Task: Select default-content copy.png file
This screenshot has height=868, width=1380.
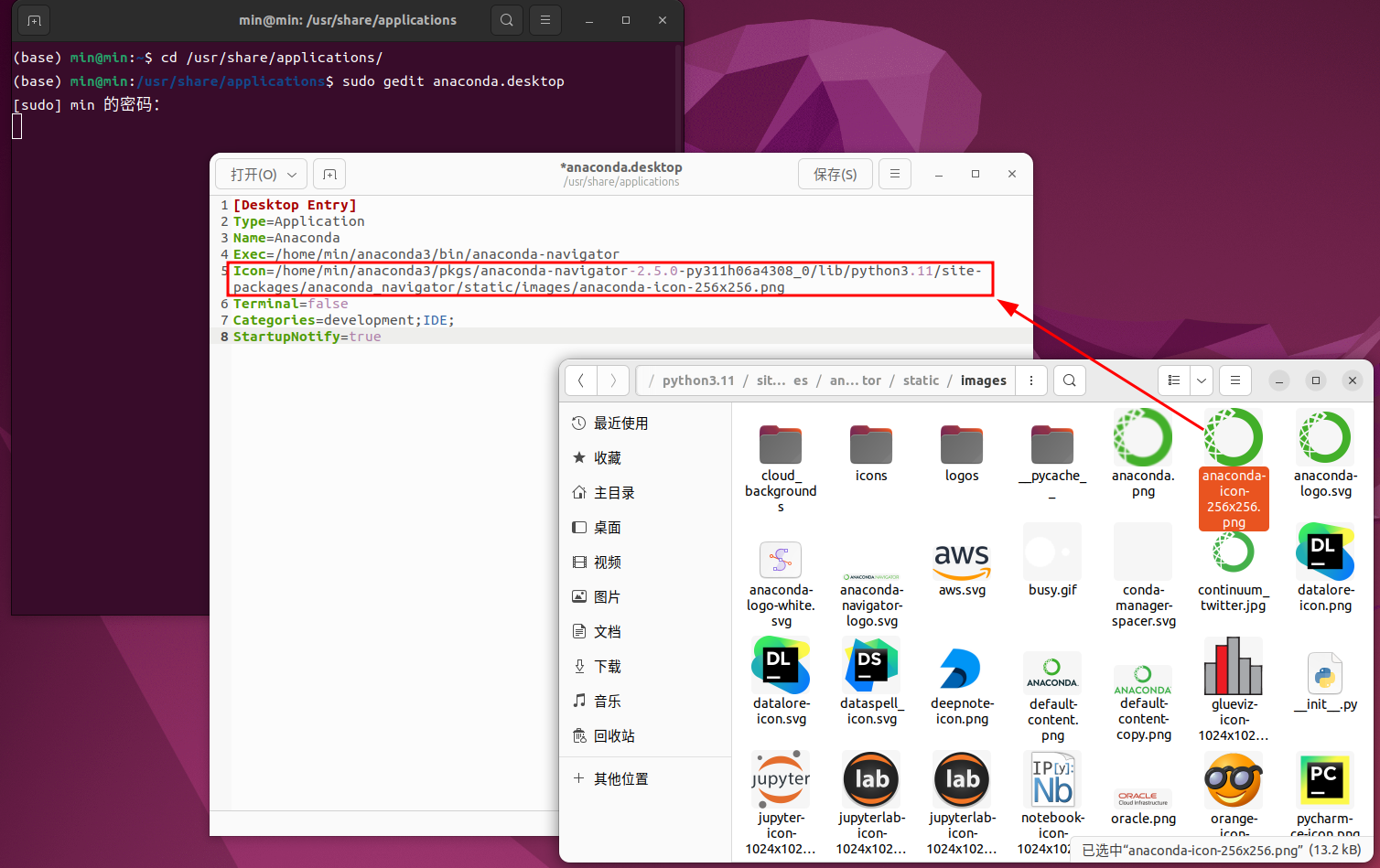Action: [x=1143, y=702]
